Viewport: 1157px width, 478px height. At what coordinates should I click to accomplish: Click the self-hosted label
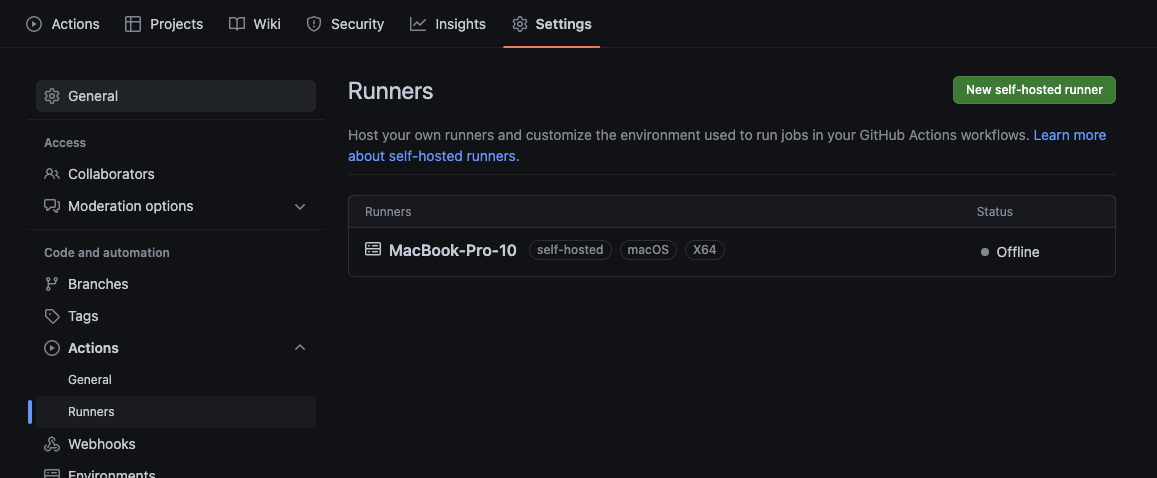click(x=570, y=250)
